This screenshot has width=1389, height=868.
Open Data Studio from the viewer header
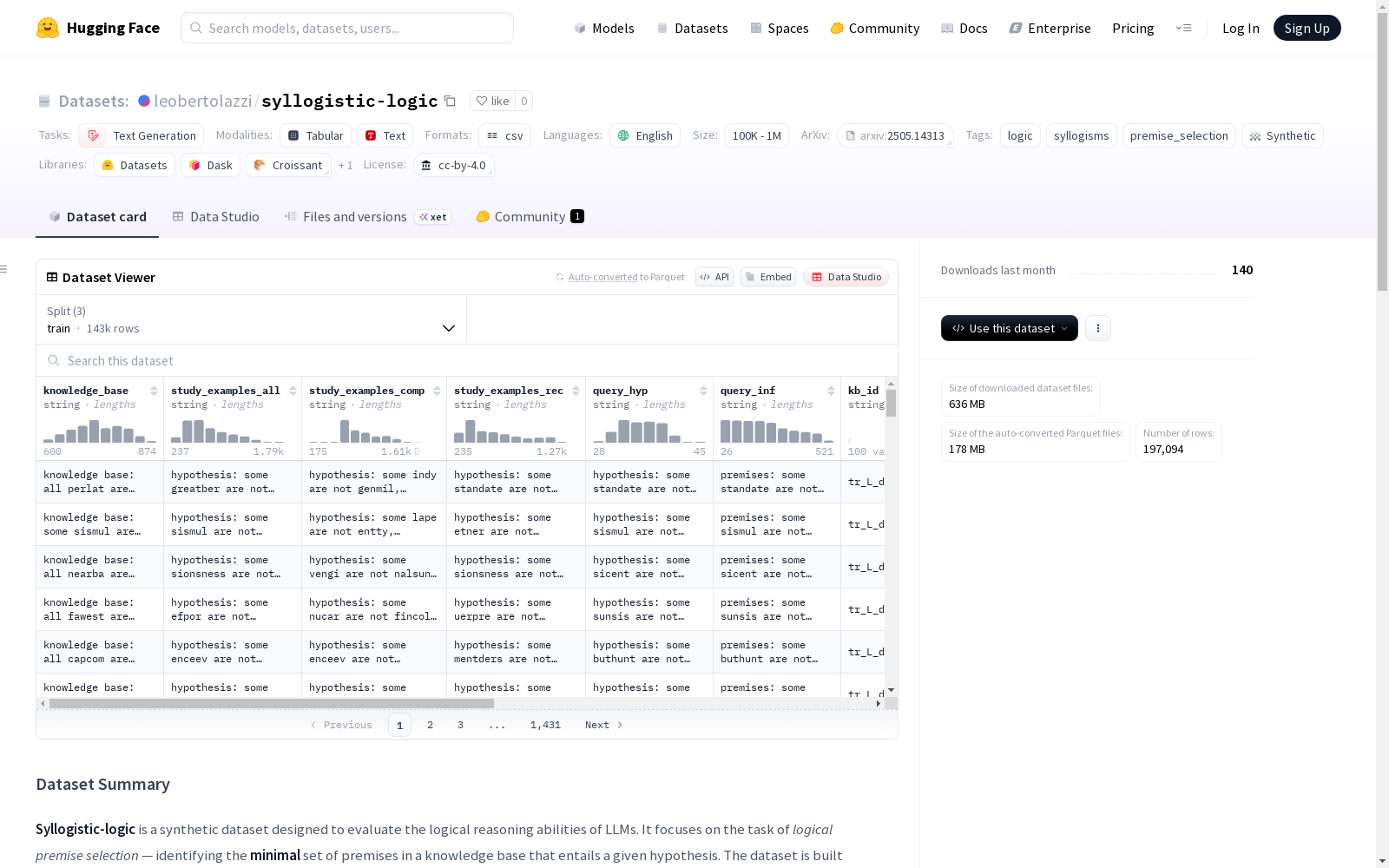[x=846, y=277]
